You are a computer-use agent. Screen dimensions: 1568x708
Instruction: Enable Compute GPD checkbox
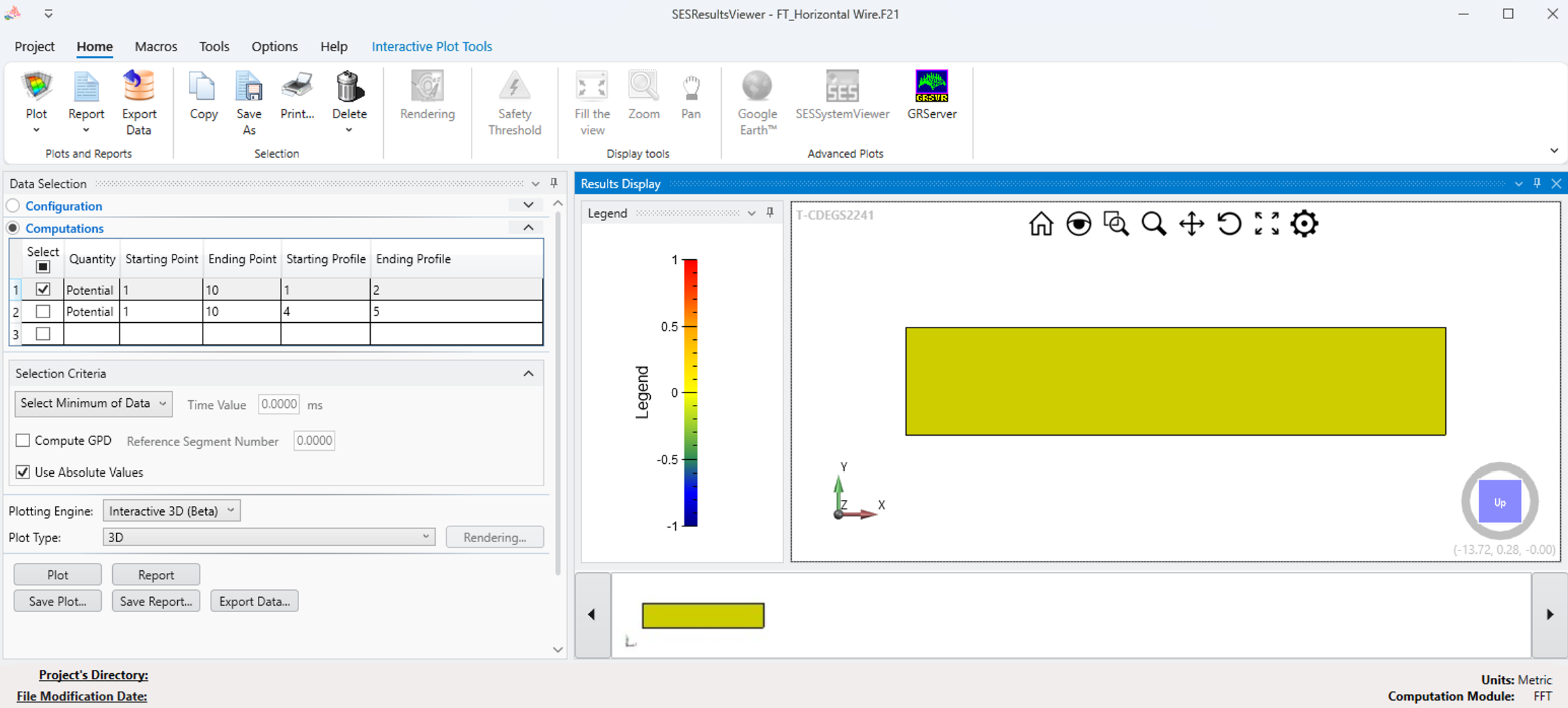click(x=23, y=440)
